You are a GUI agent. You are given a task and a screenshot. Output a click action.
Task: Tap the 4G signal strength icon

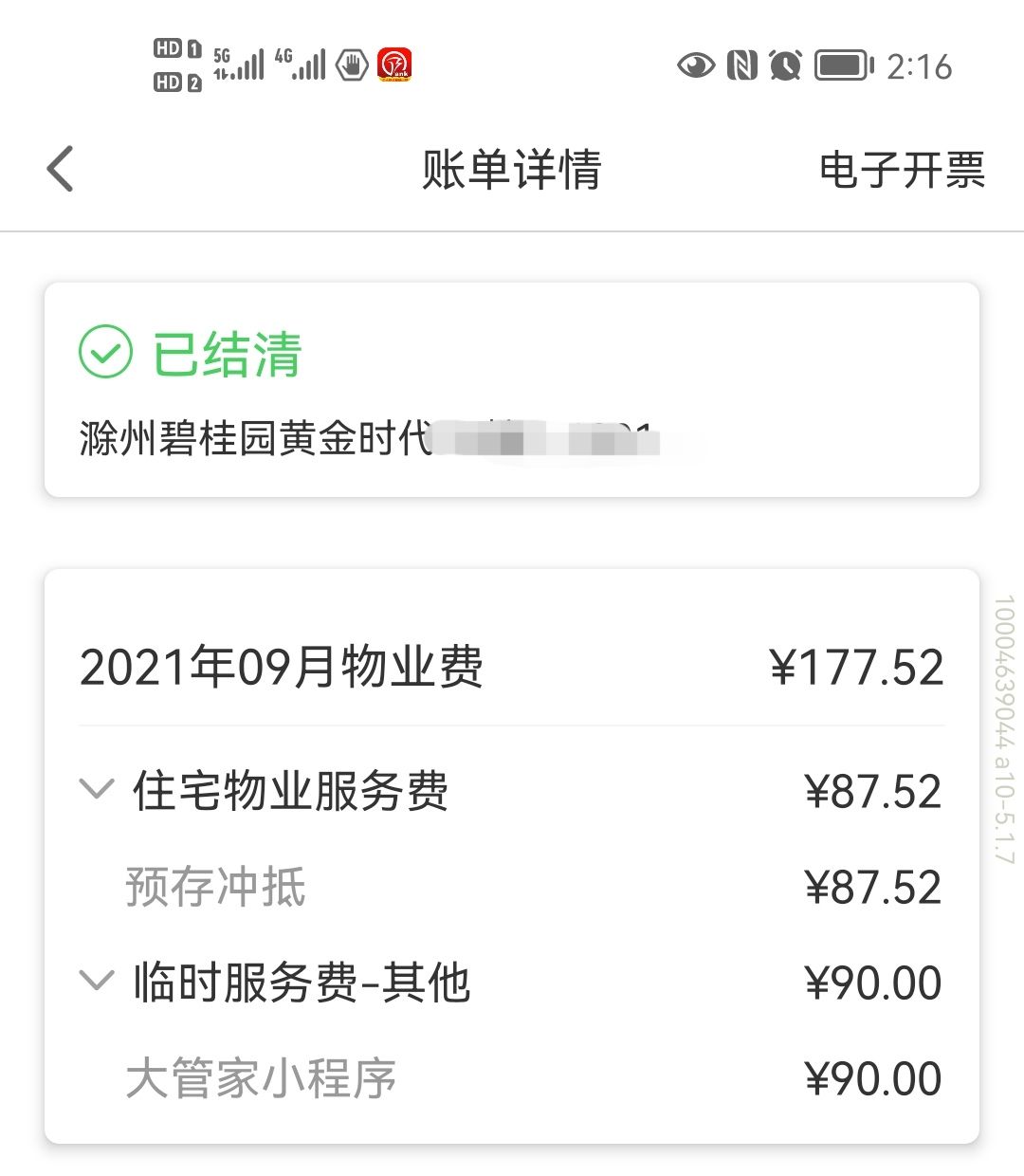(300, 64)
